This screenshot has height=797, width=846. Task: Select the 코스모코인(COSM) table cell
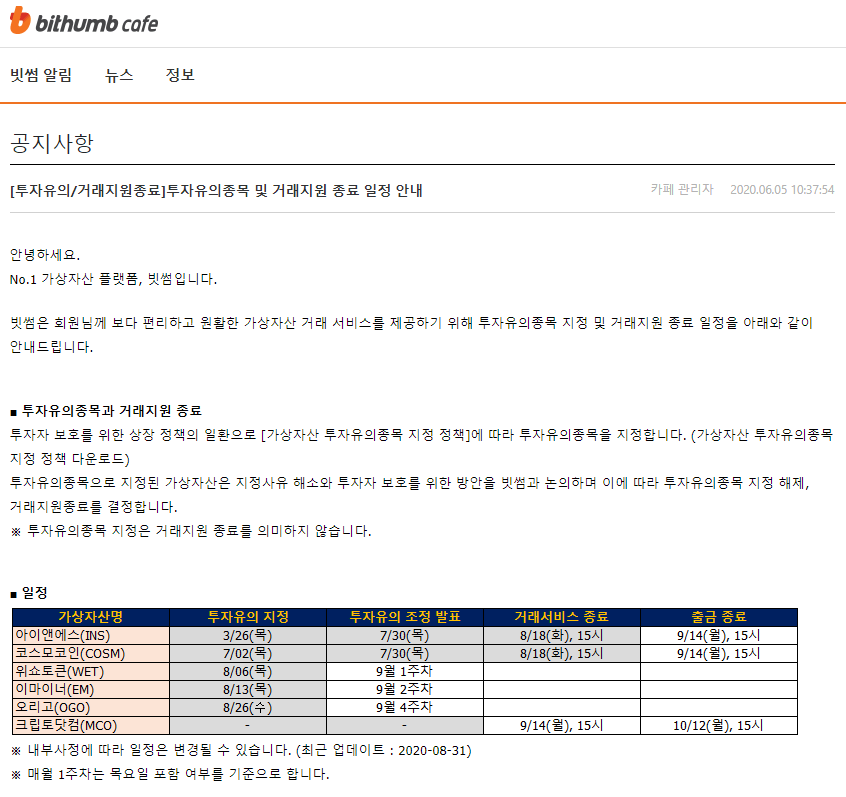tap(91, 653)
